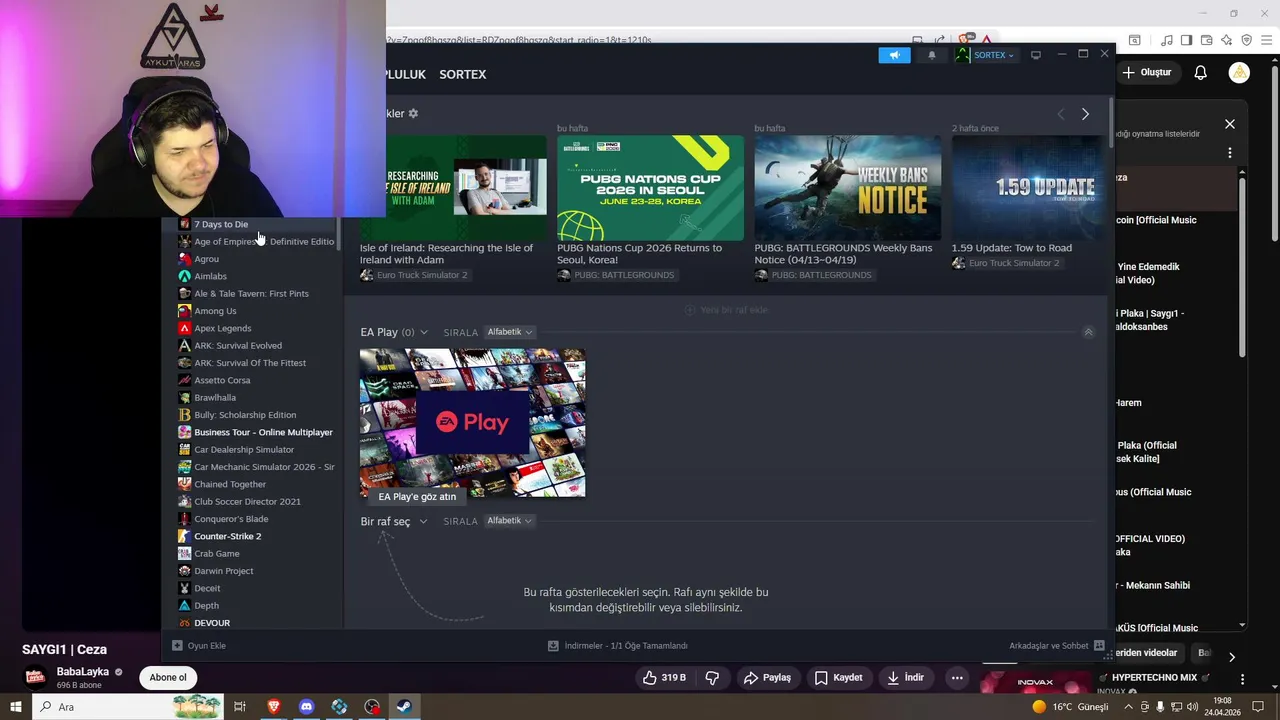Click YouTube 'Oluştur' create button

(x=1148, y=72)
